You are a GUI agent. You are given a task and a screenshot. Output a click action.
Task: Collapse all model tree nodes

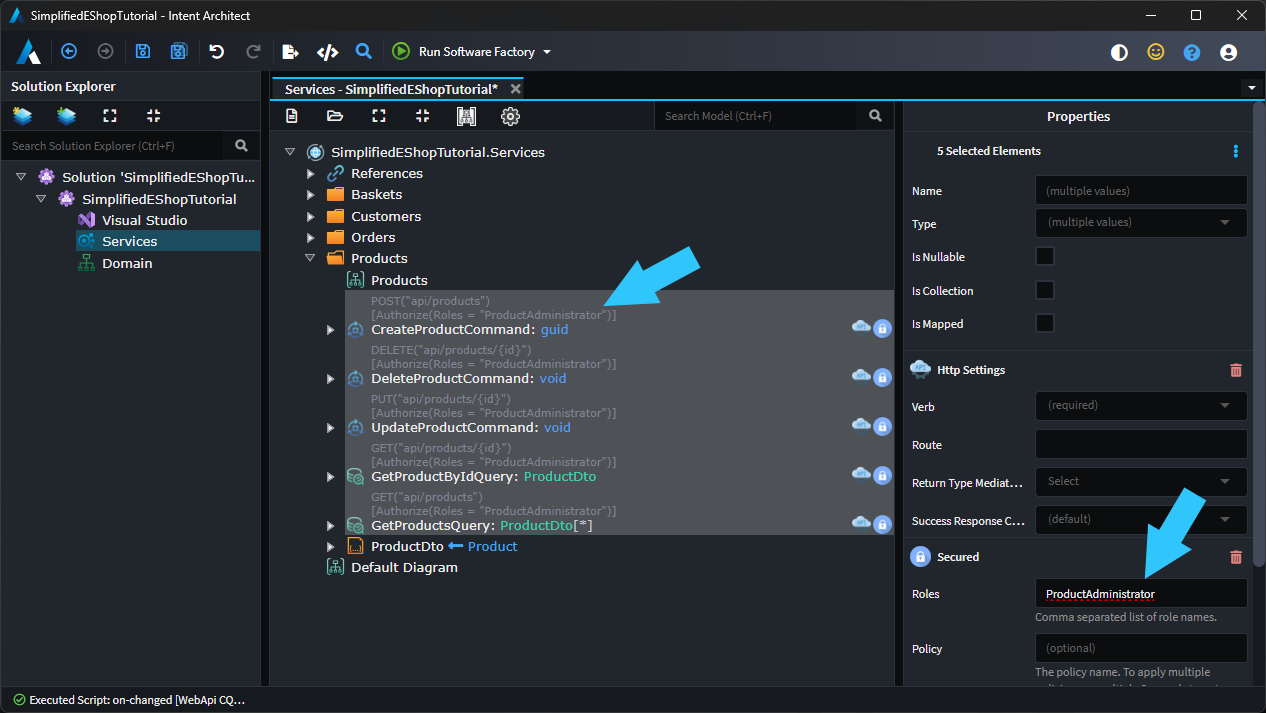422,116
